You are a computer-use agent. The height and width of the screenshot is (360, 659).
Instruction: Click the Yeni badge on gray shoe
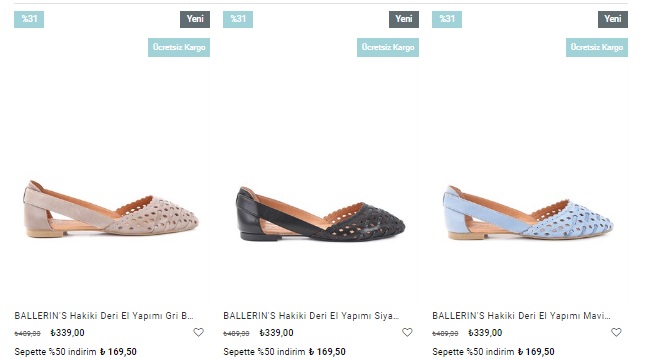(x=195, y=19)
